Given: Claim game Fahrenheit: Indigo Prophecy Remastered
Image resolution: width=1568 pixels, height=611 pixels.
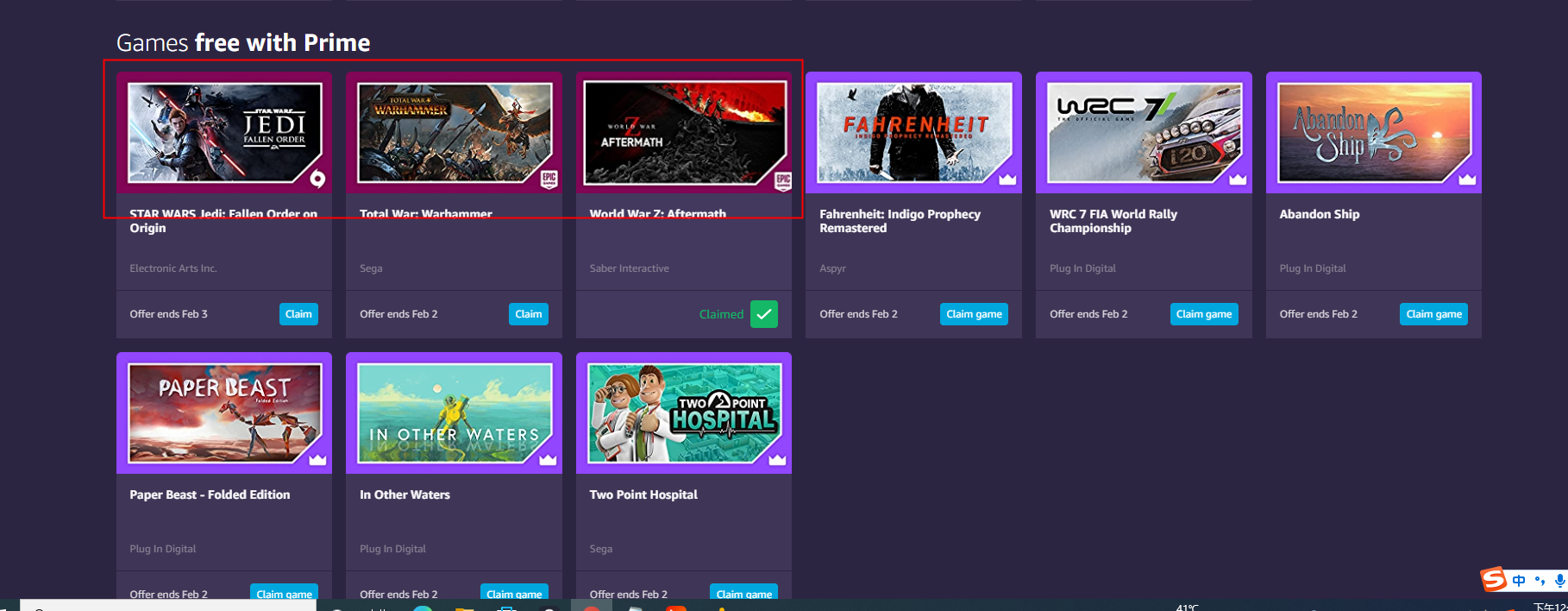Looking at the screenshot, I should point(974,314).
